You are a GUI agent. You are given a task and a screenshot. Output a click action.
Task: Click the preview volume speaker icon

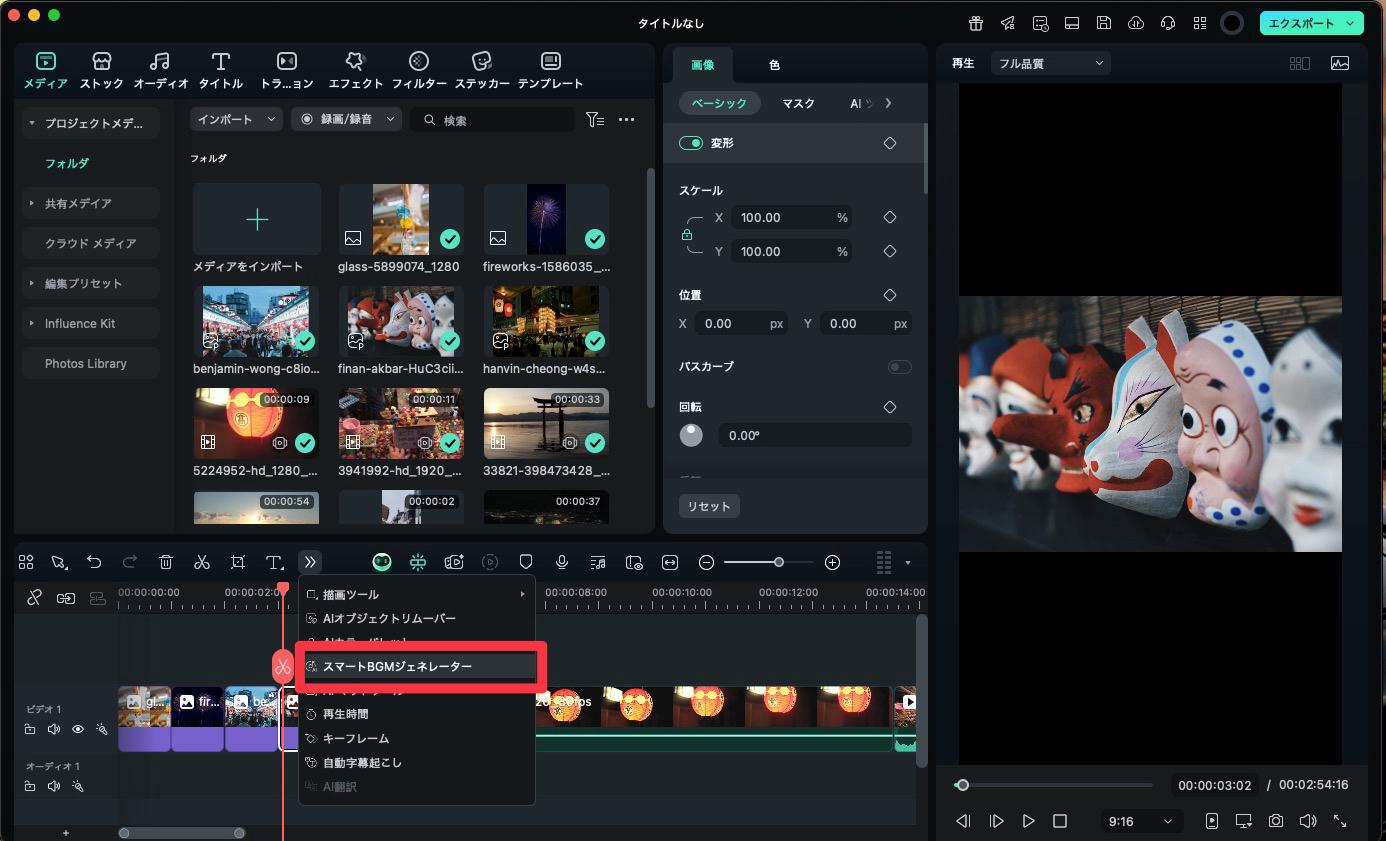click(x=1308, y=821)
